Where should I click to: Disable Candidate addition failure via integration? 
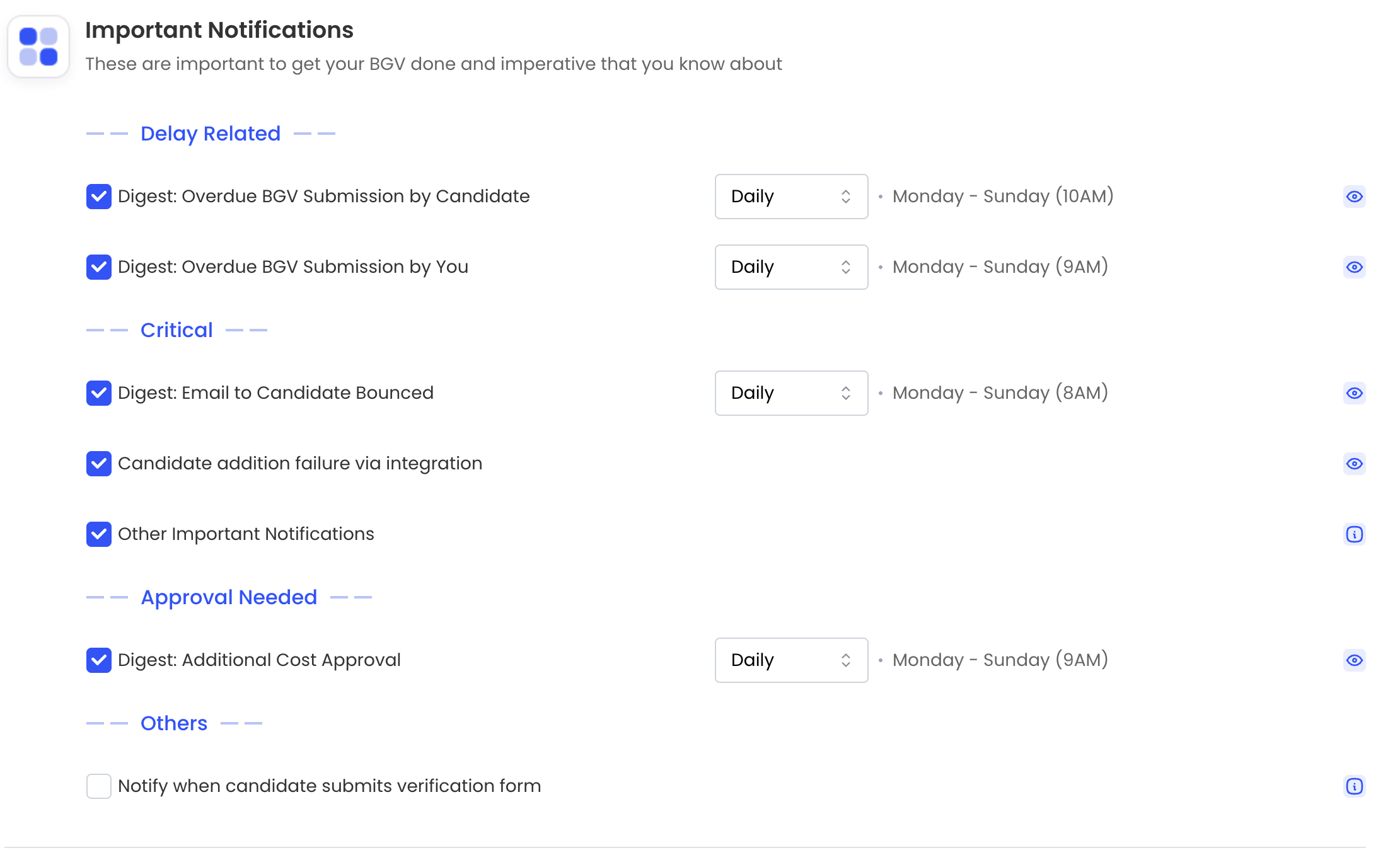click(x=99, y=464)
